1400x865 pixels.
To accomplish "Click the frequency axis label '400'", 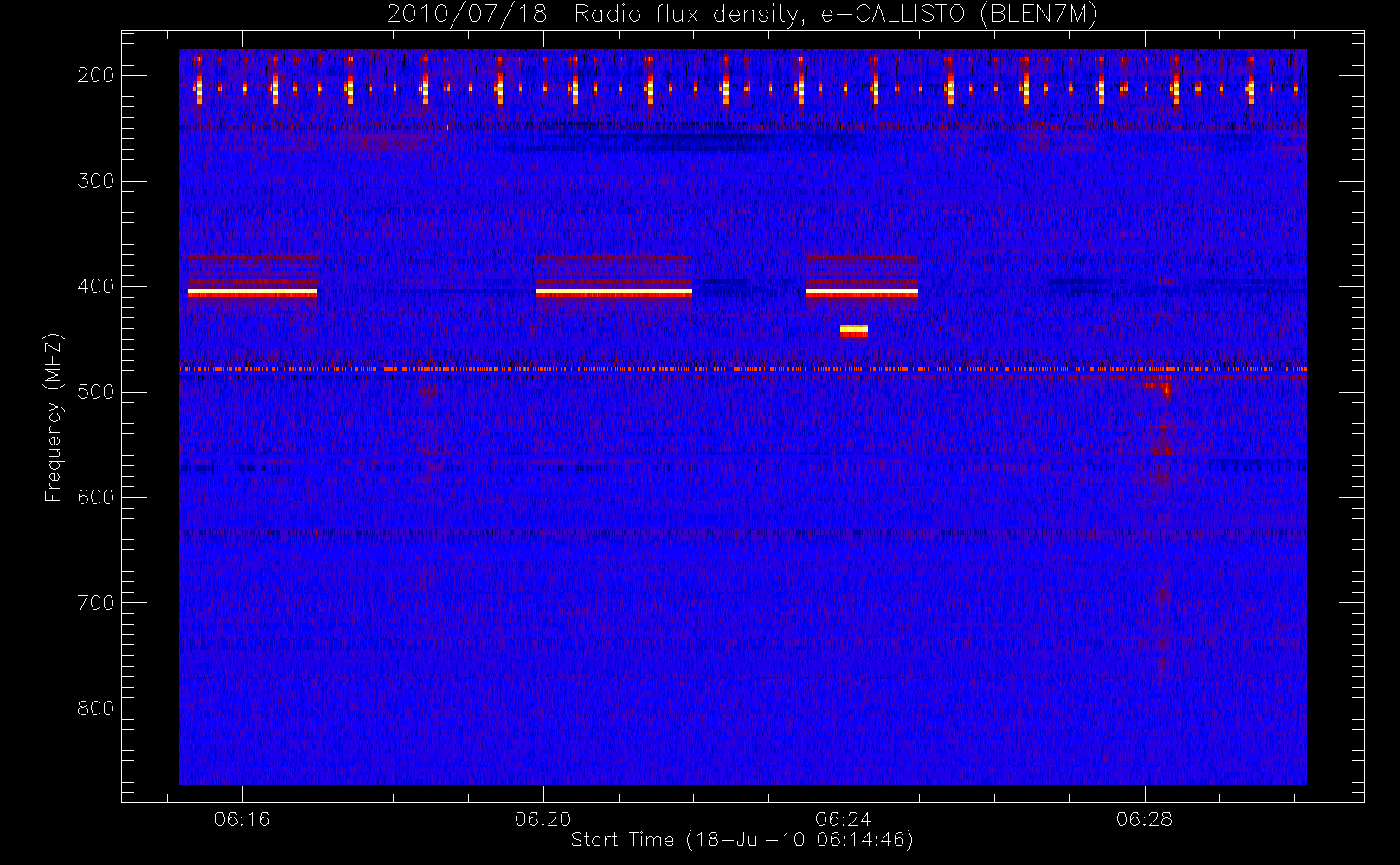I will click(96, 286).
